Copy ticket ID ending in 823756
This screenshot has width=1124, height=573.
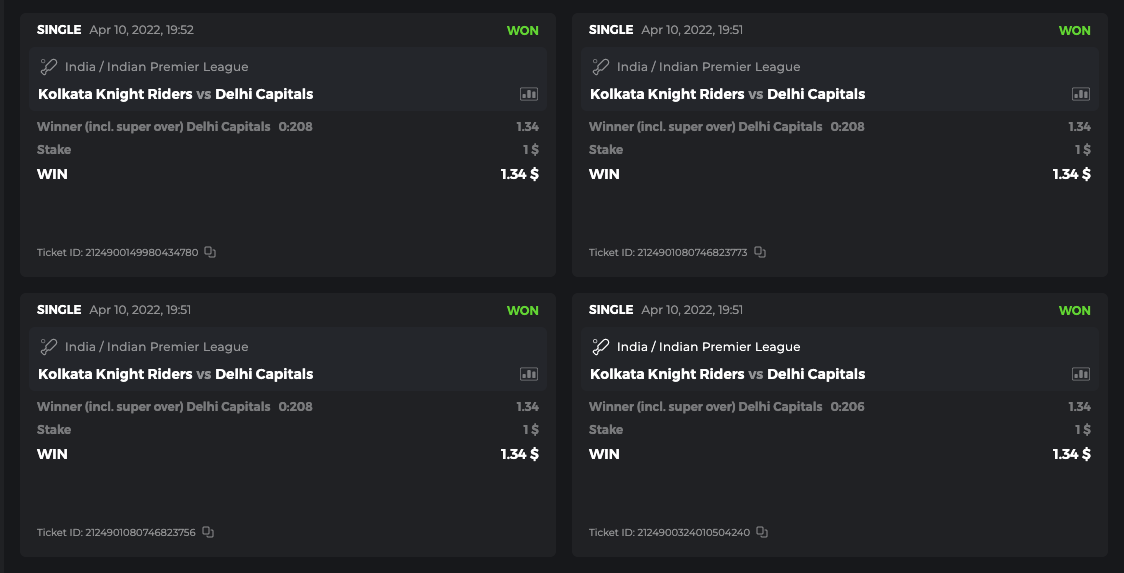208,532
